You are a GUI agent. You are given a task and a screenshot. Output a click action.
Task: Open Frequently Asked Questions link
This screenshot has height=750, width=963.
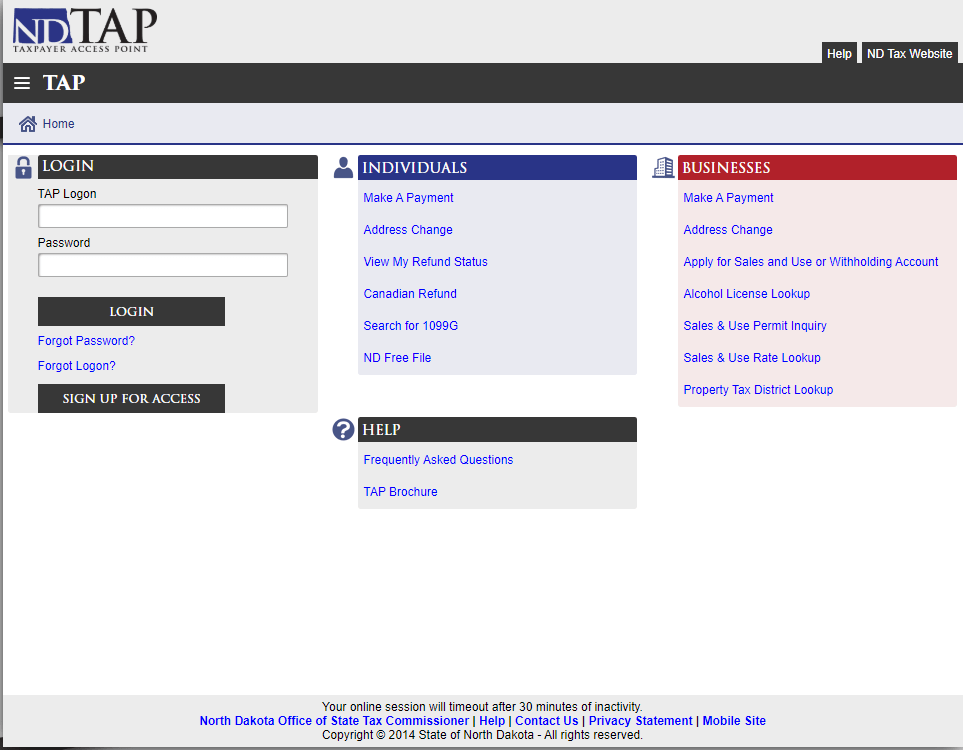tap(438, 460)
